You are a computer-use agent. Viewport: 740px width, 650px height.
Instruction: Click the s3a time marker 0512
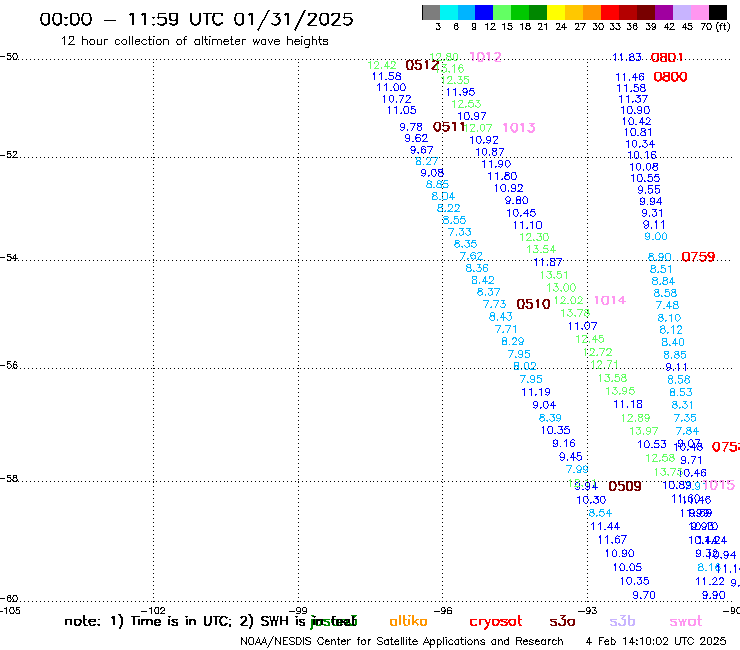422,65
